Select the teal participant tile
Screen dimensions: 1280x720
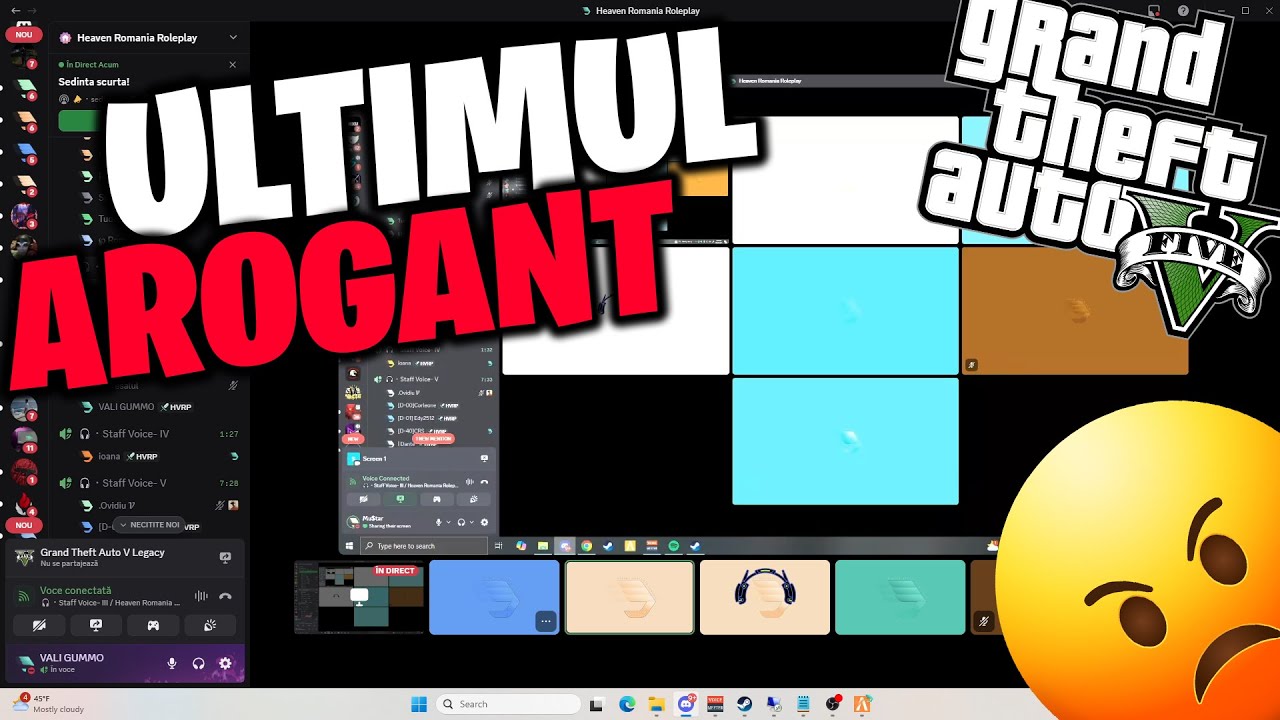click(900, 597)
